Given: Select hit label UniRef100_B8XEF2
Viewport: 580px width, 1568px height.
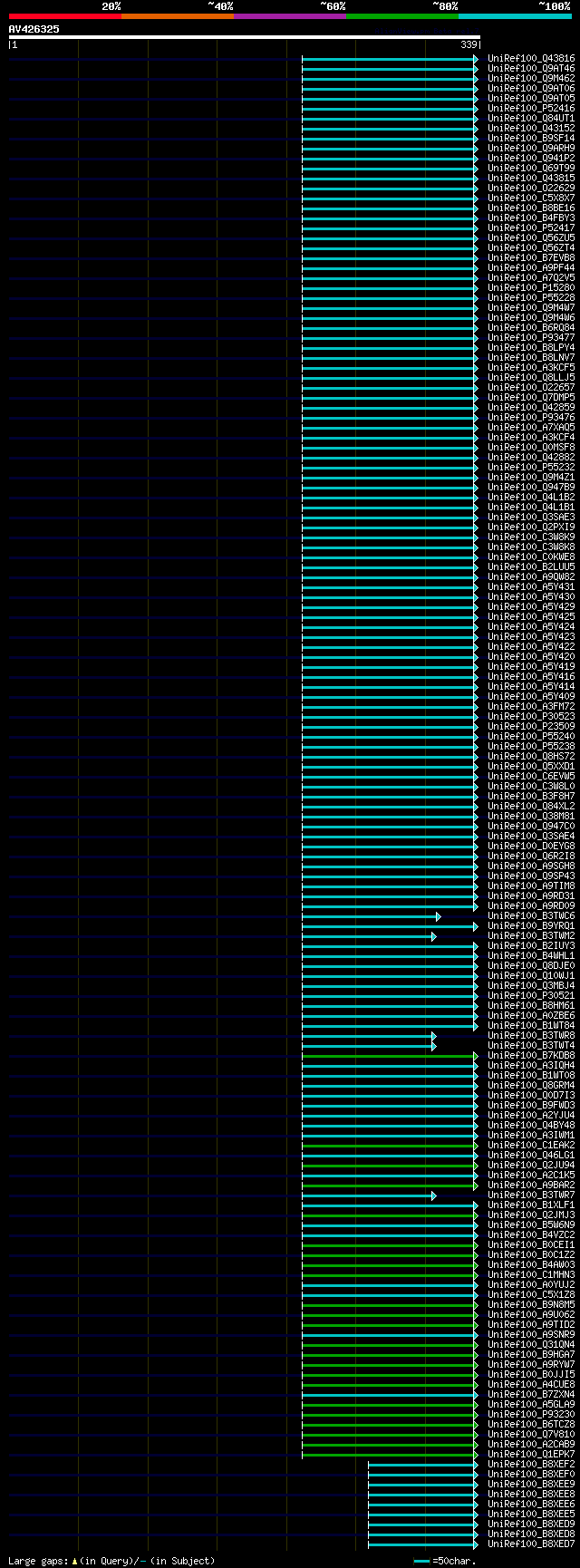Looking at the screenshot, I should coord(531,1464).
